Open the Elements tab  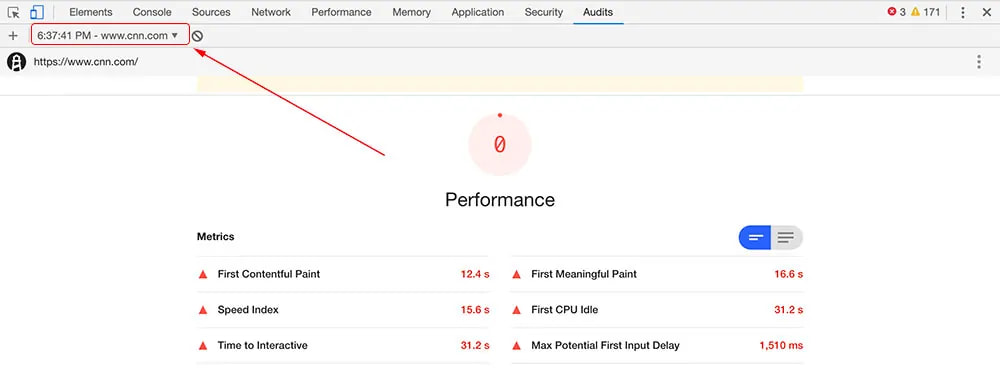click(x=91, y=12)
